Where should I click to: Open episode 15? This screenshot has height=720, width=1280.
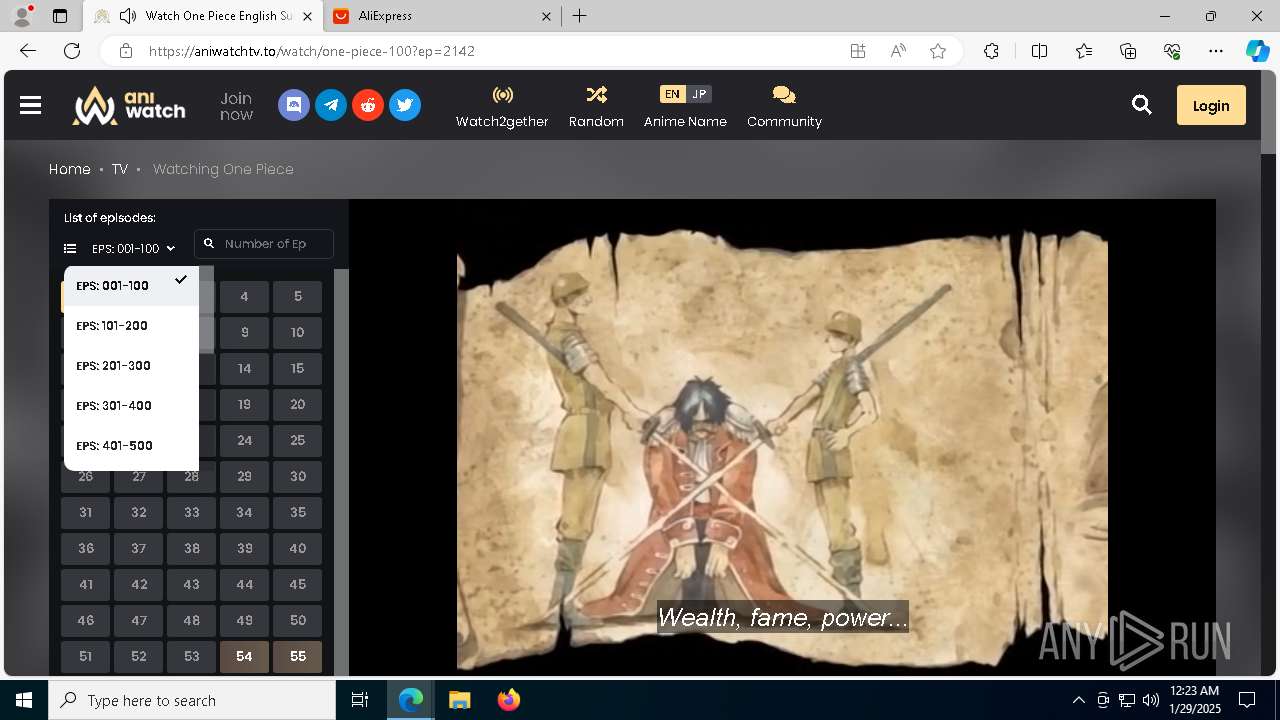pos(298,369)
